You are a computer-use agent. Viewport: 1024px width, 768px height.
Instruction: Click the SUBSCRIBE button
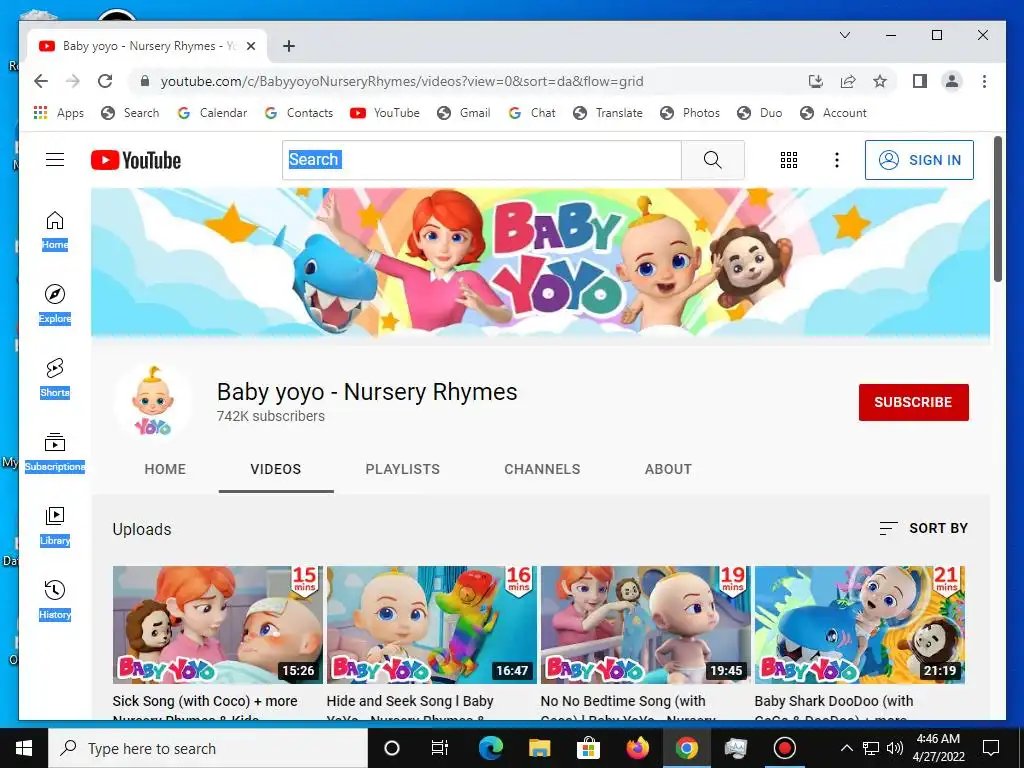click(913, 402)
